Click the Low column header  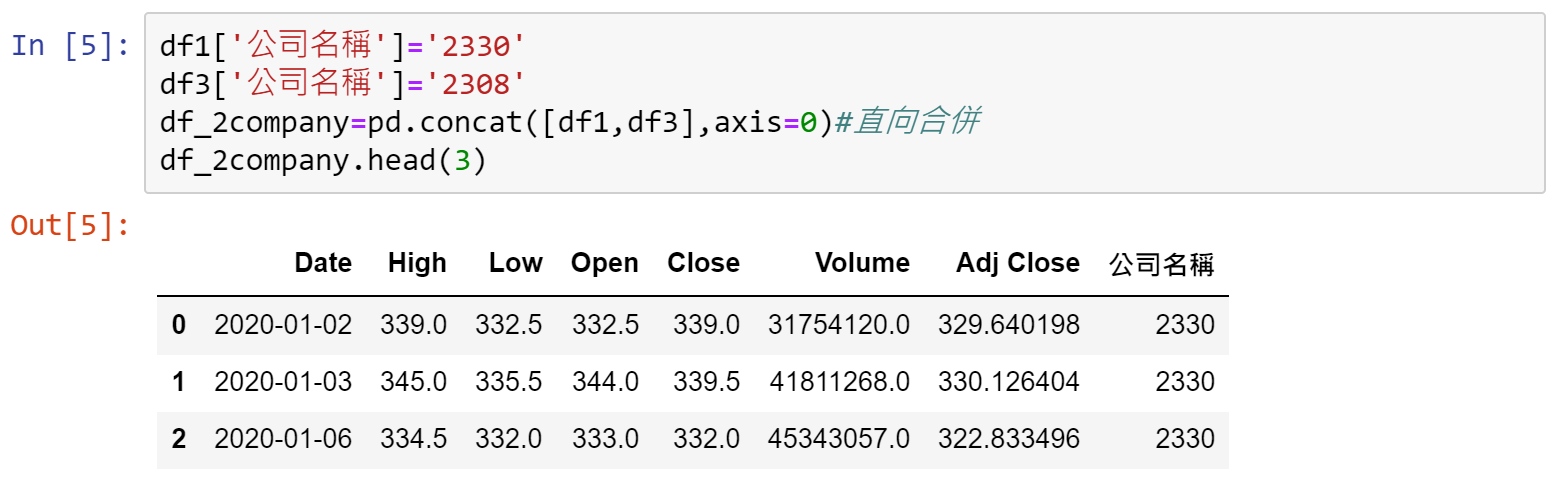(x=516, y=263)
